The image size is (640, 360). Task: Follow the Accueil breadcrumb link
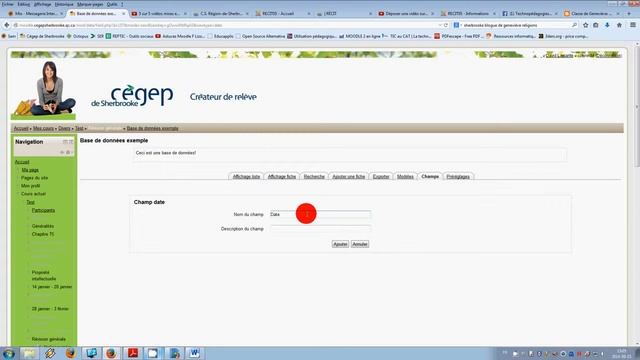pos(21,129)
